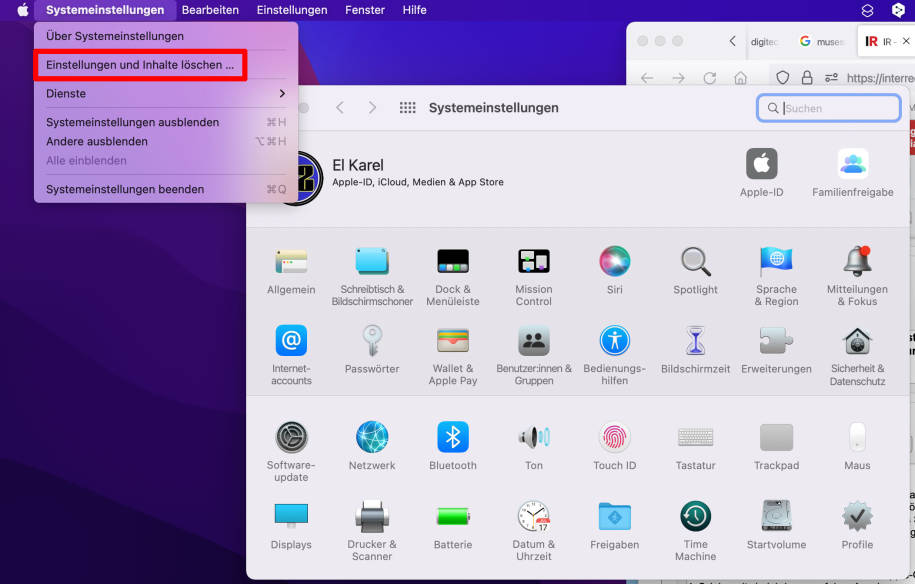Open the Einstellungen menu bar item
Viewport: 915px width, 584px height.
(x=292, y=10)
